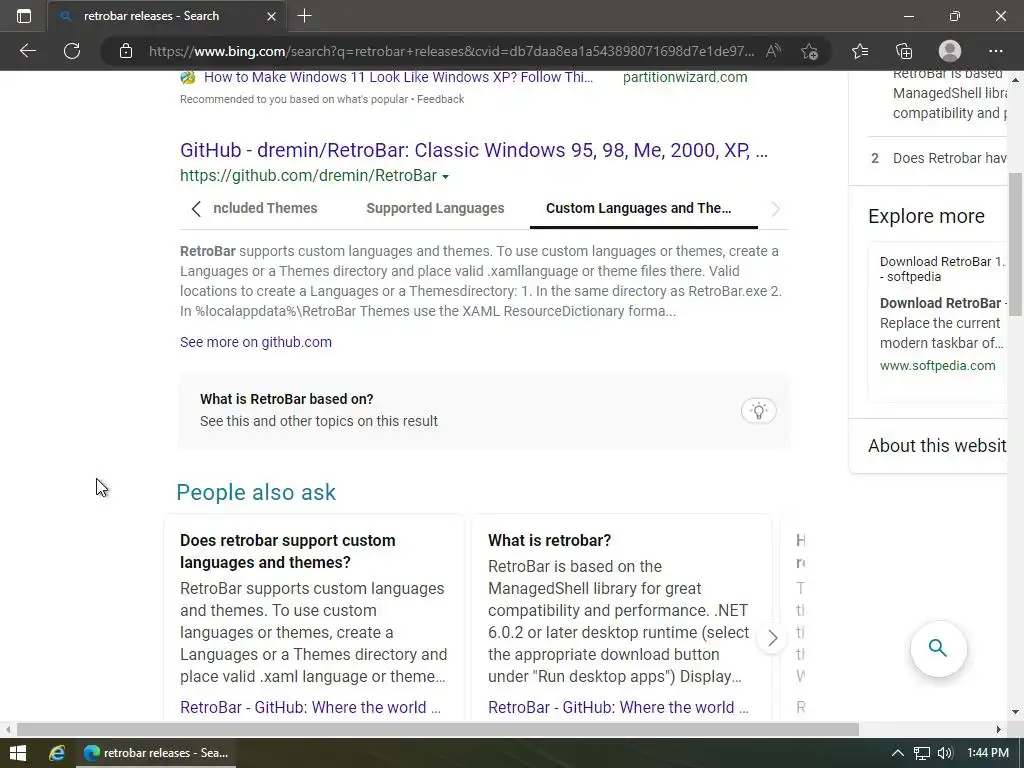Select the Edge retrobar releases taskbar button
The image size is (1024, 768).
[155, 753]
